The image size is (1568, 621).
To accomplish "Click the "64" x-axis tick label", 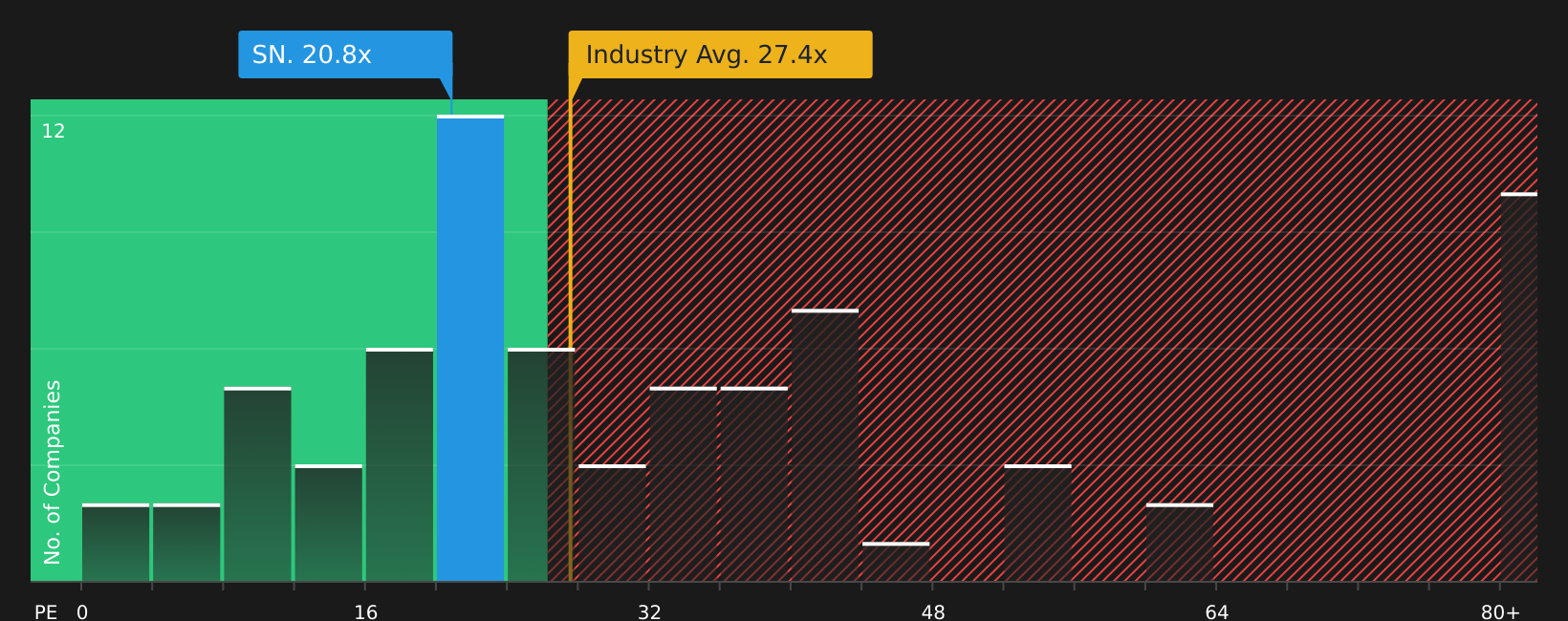I will click(x=1217, y=612).
